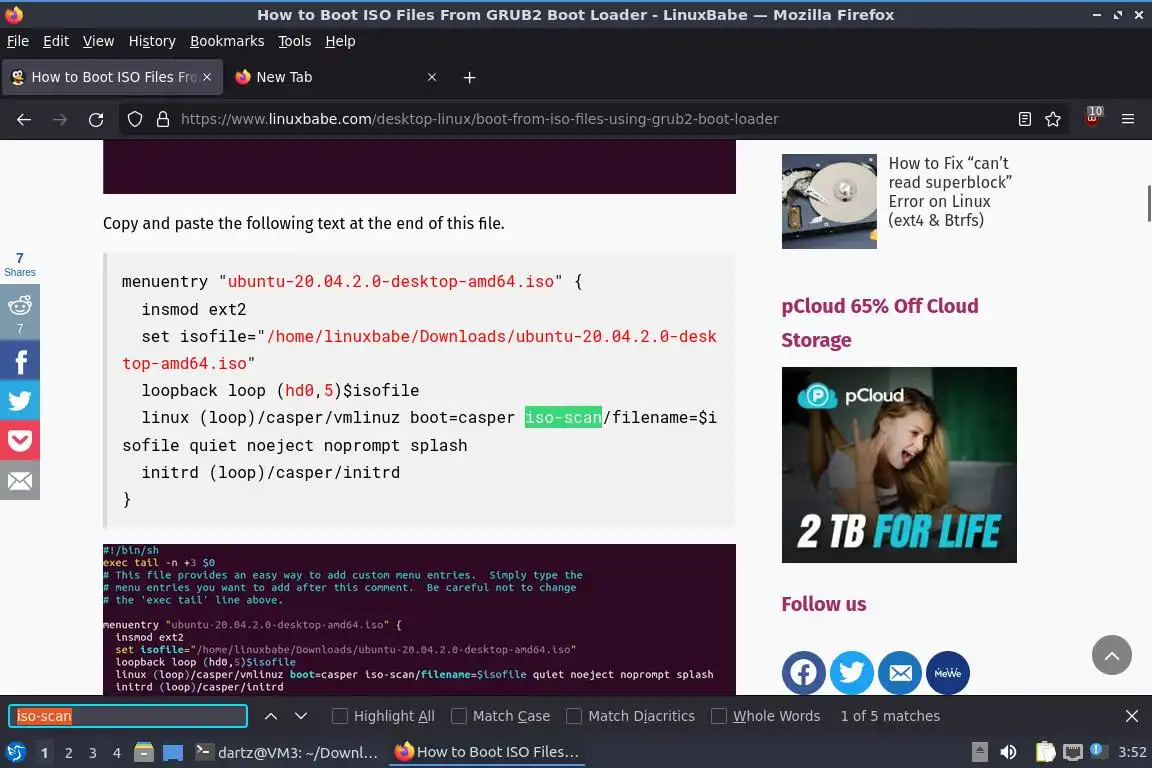Open the tracking protection shield icon
Screen dimensions: 1152x768
pos(134,119)
